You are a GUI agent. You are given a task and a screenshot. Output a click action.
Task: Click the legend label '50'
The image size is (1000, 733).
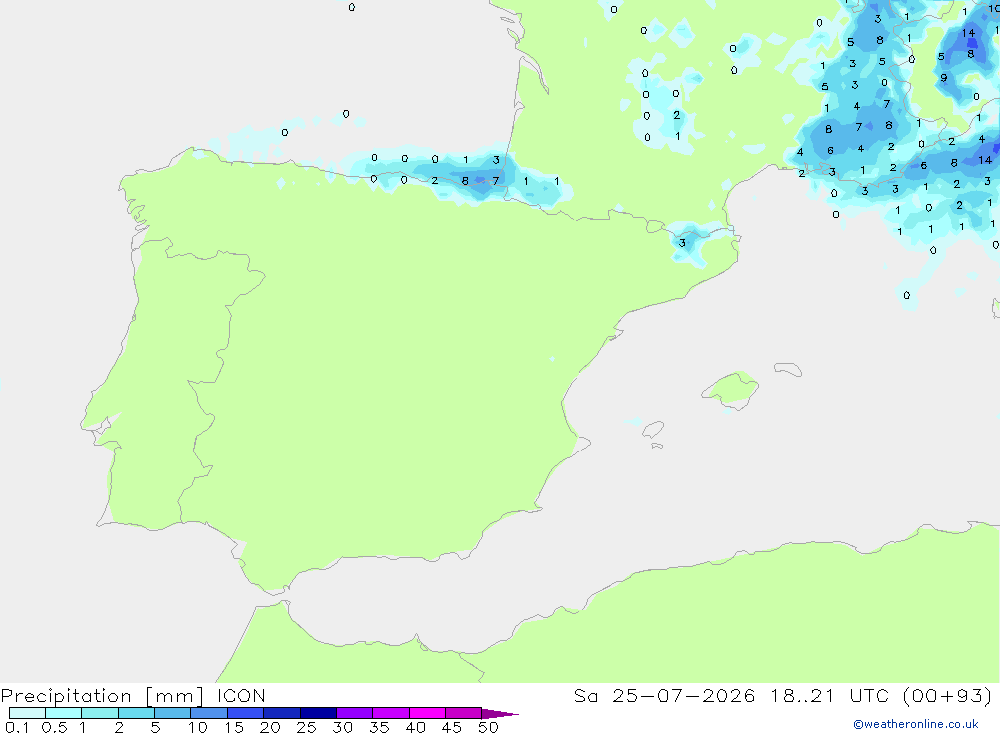pos(488,727)
